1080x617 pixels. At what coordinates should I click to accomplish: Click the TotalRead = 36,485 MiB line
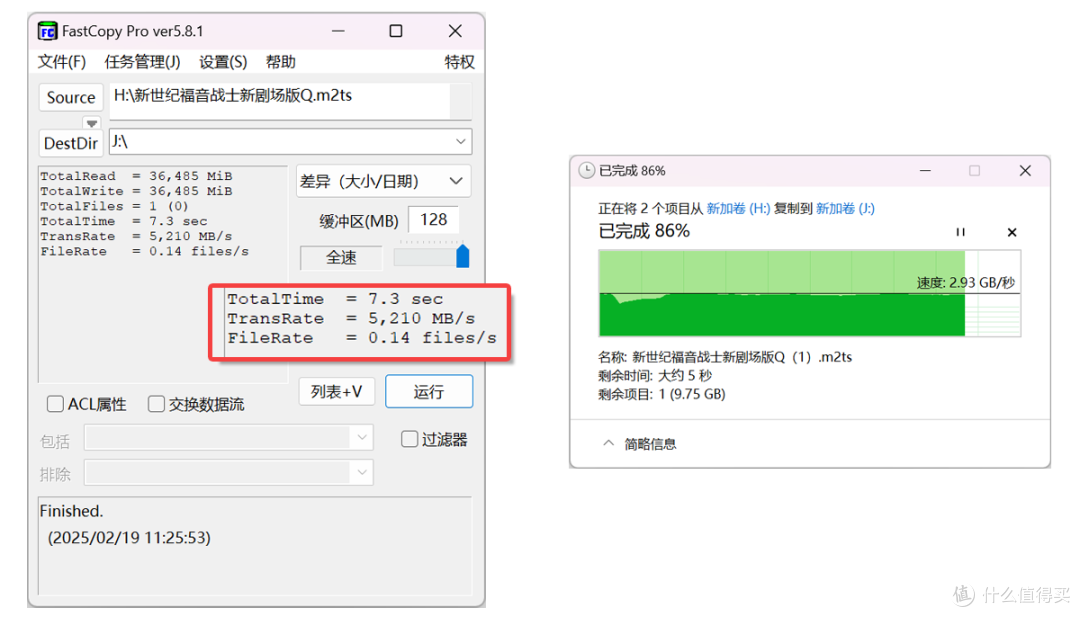click(136, 176)
